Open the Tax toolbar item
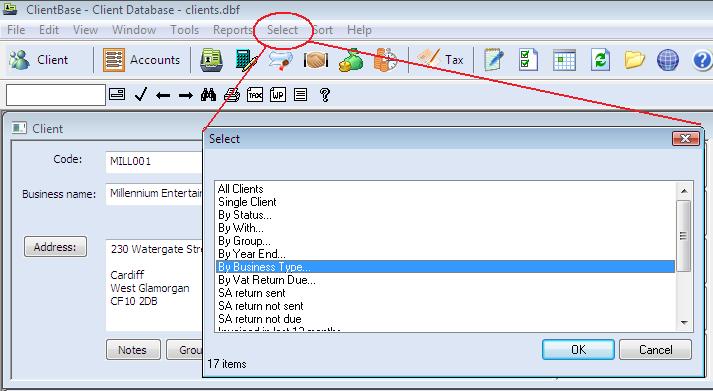Viewport: 713px width, 391px height. coord(440,60)
